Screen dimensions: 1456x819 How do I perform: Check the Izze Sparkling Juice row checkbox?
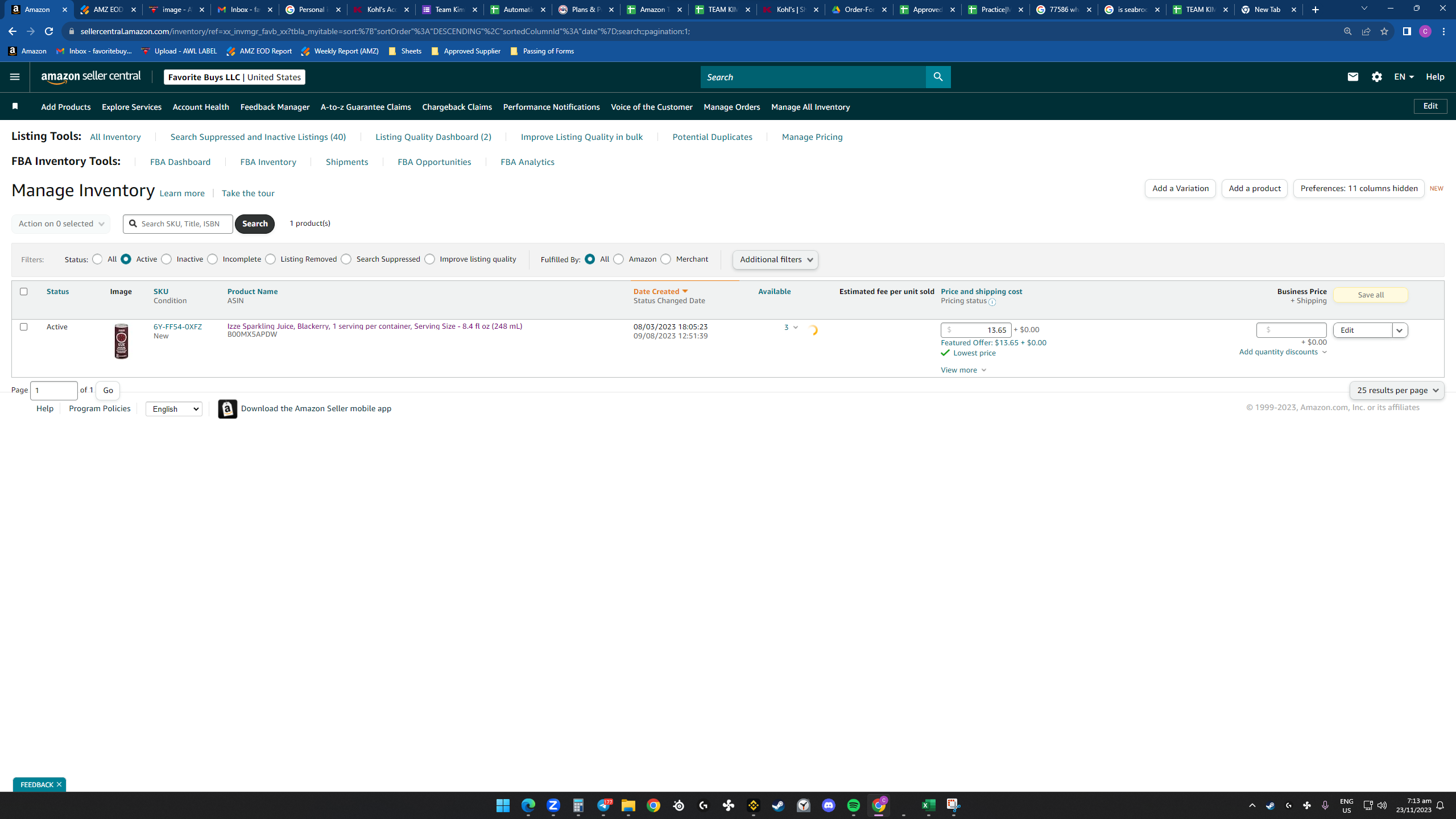(x=23, y=326)
